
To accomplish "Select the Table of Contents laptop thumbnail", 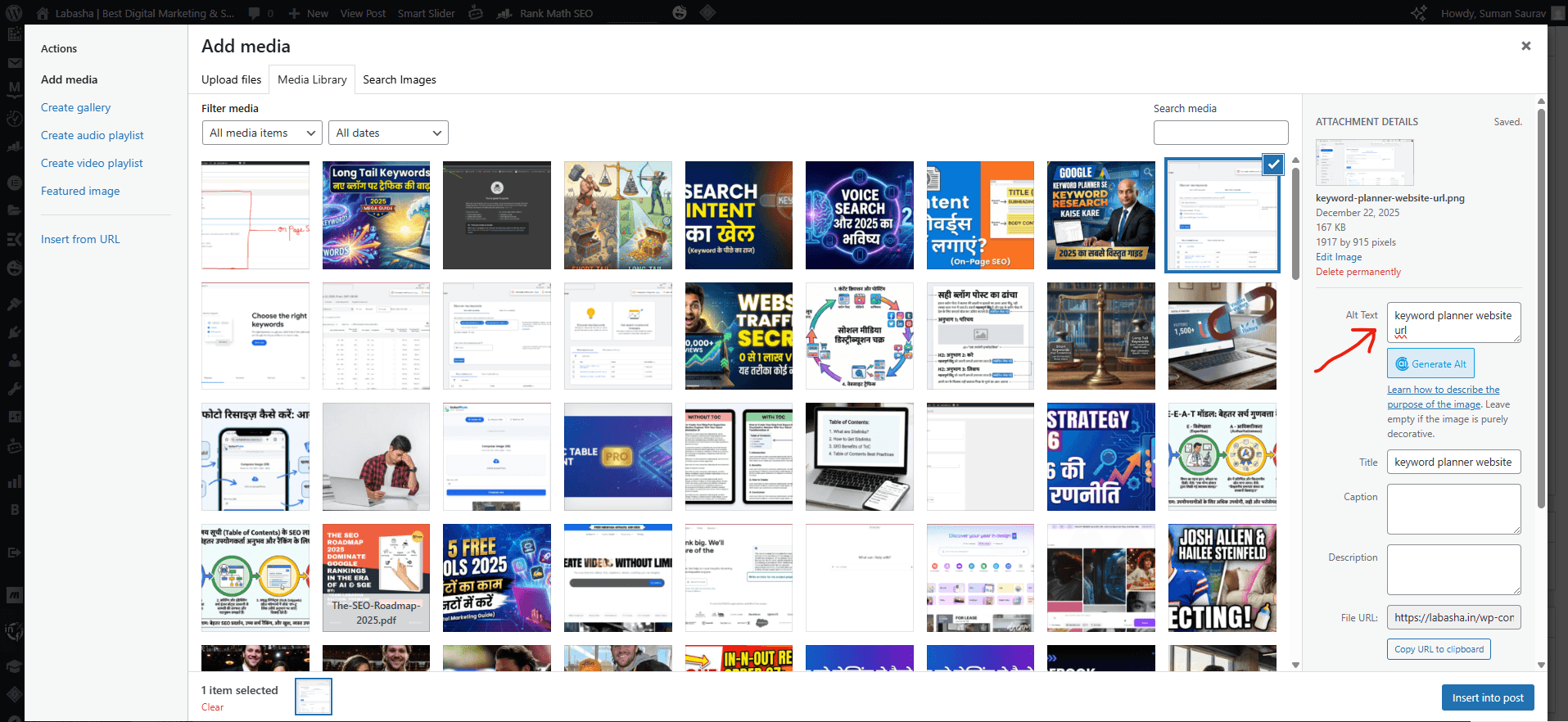I will pos(860,457).
